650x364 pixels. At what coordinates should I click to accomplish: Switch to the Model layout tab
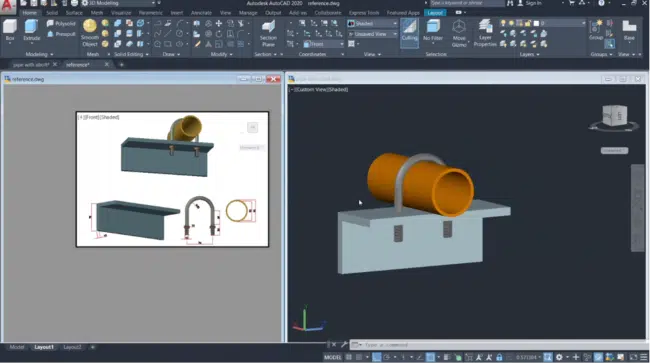click(x=17, y=347)
